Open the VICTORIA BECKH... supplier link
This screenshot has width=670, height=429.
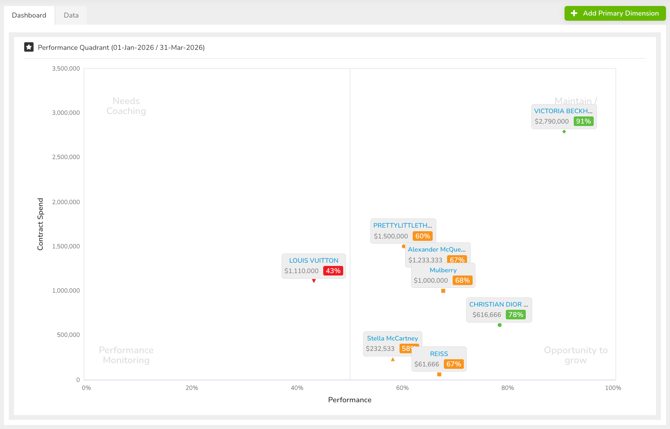(563, 111)
